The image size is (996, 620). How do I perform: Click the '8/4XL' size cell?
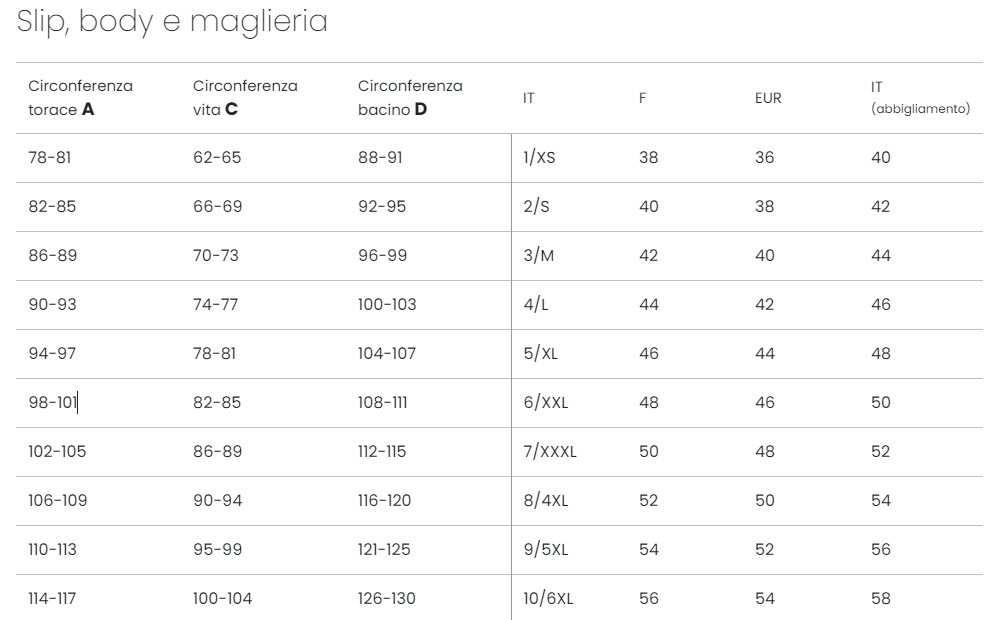[546, 500]
